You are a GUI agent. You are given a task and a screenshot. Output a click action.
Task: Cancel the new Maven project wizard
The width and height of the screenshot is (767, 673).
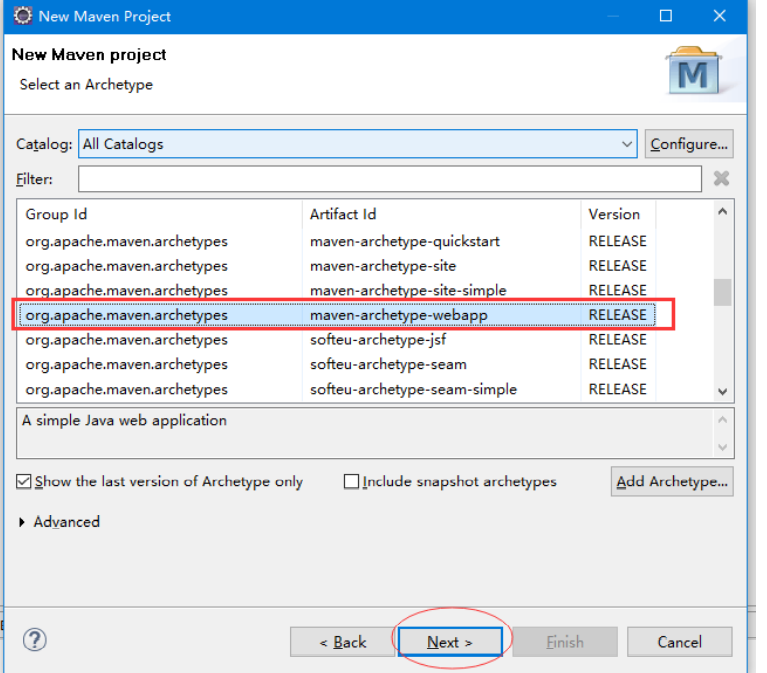point(679,642)
